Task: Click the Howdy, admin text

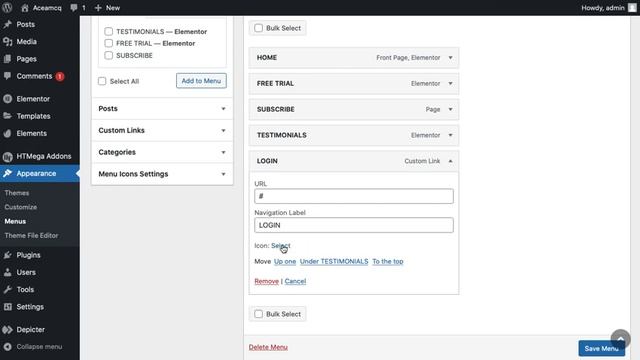Action: [x=603, y=8]
